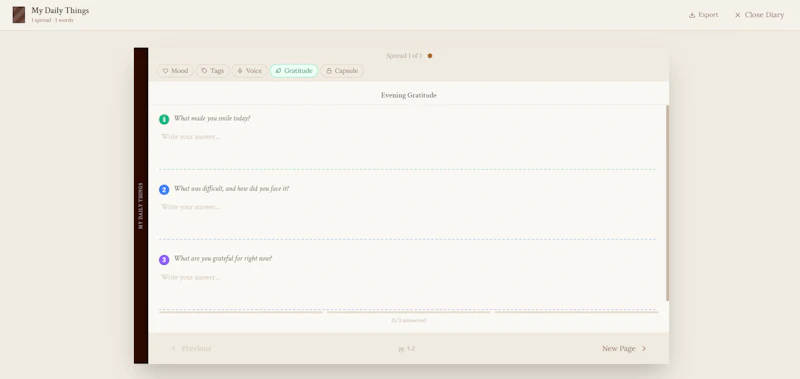The image size is (800, 379).
Task: Click the '0/3 answered' progress text
Action: coord(409,320)
